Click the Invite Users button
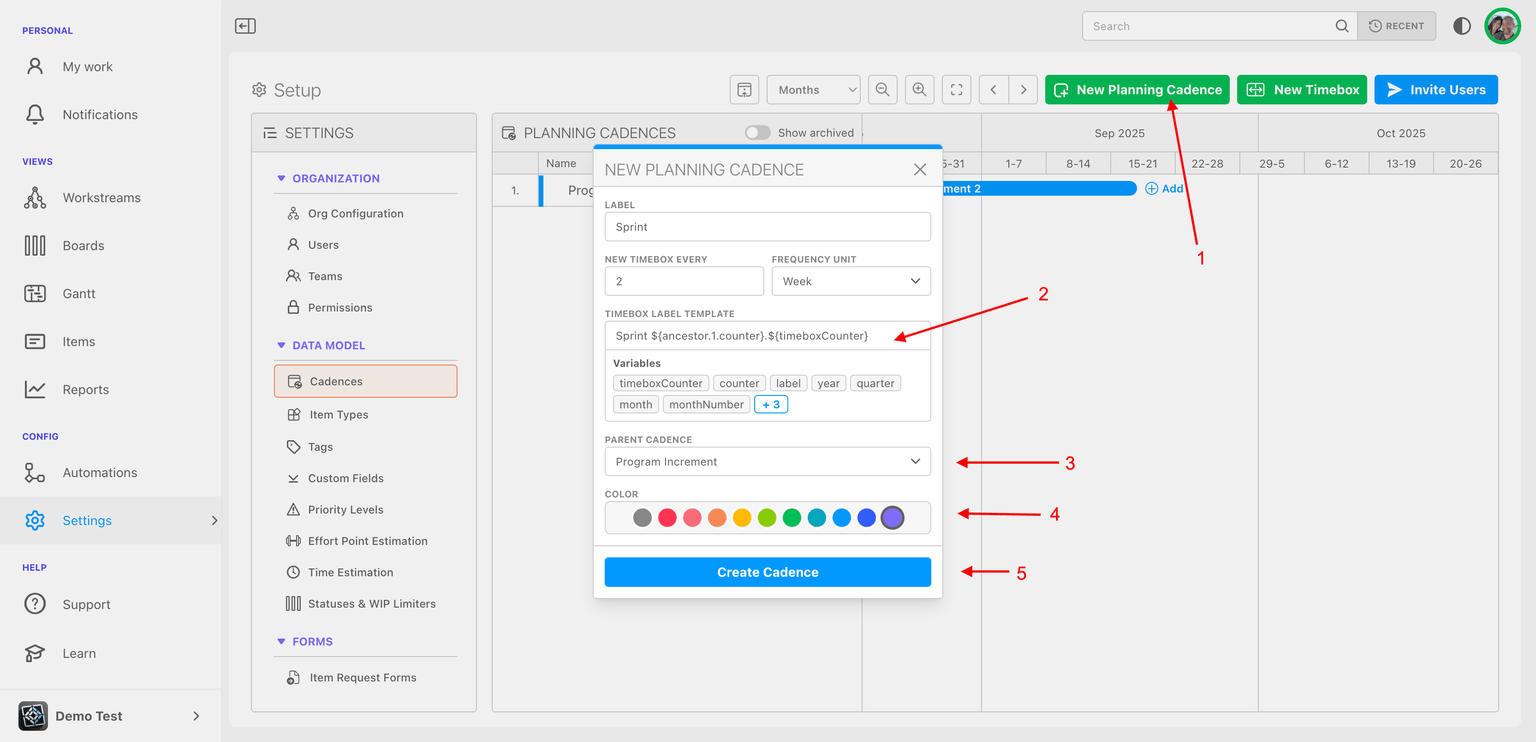This screenshot has width=1536, height=742. 1435,90
